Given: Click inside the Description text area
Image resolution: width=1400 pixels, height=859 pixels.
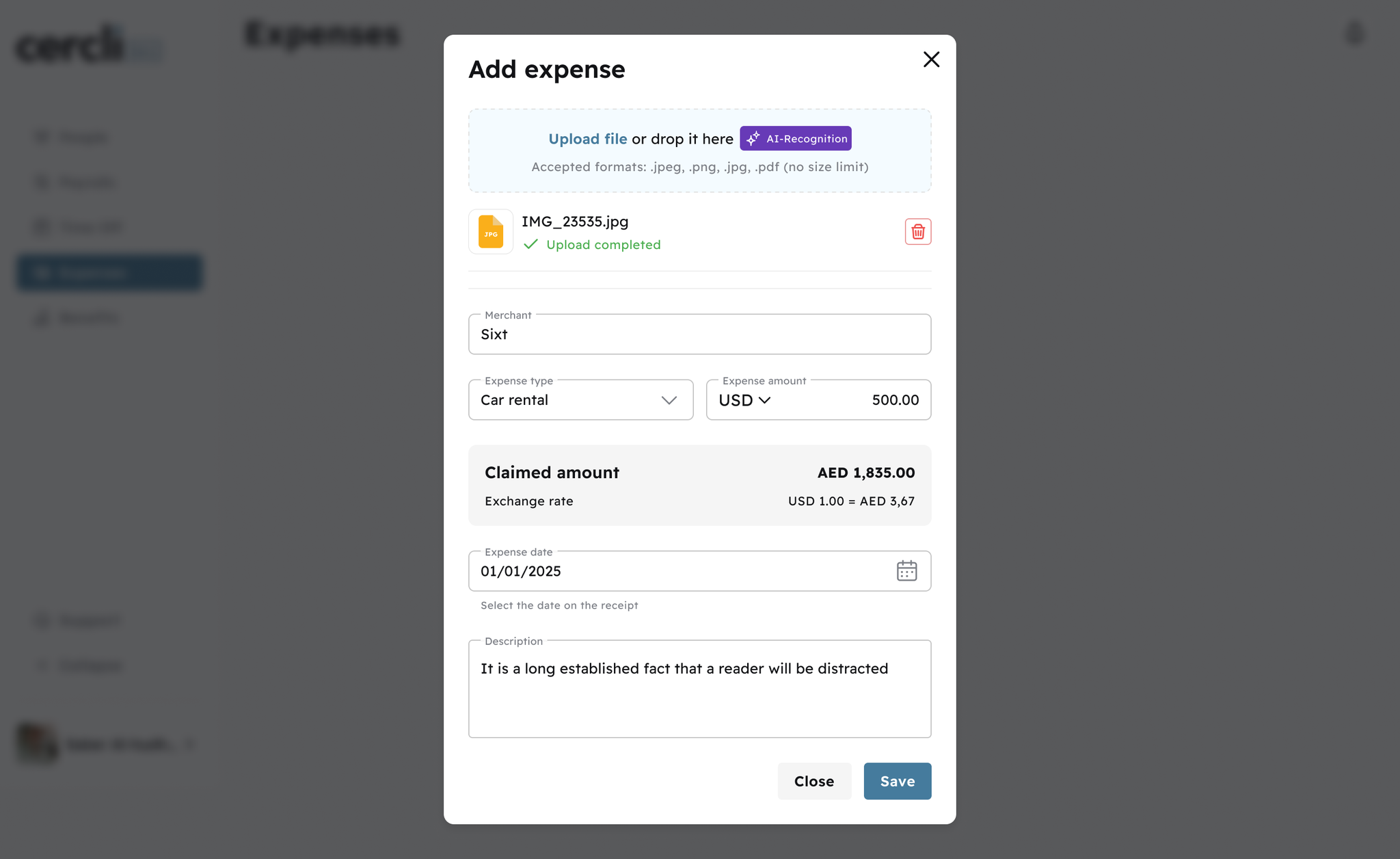Looking at the screenshot, I should (x=699, y=689).
